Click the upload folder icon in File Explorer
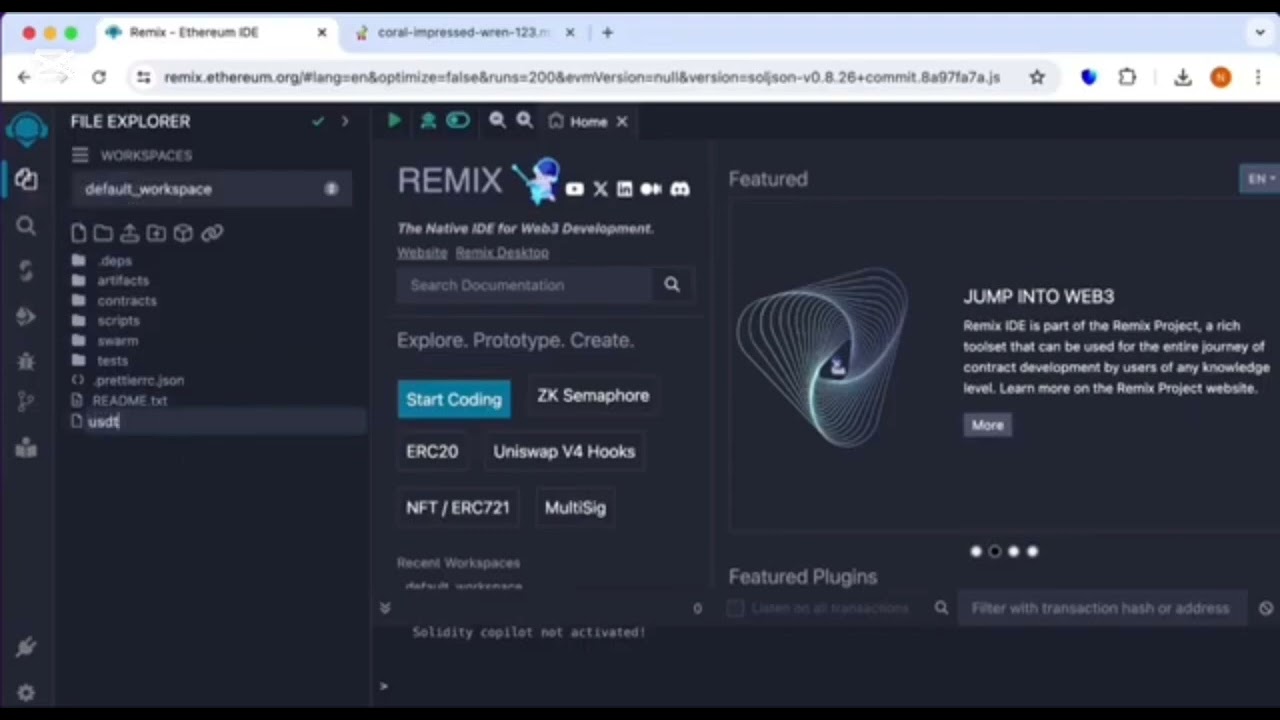The image size is (1280, 720). [156, 233]
